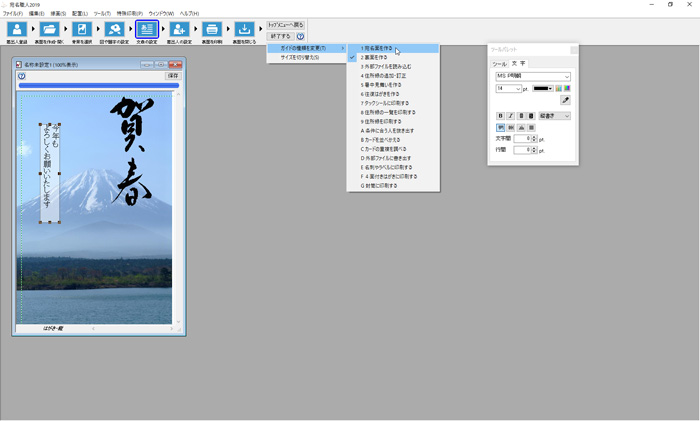700x421 pixels.
Task: Click the 裏面を印刷 printer icon
Action: tap(212, 31)
